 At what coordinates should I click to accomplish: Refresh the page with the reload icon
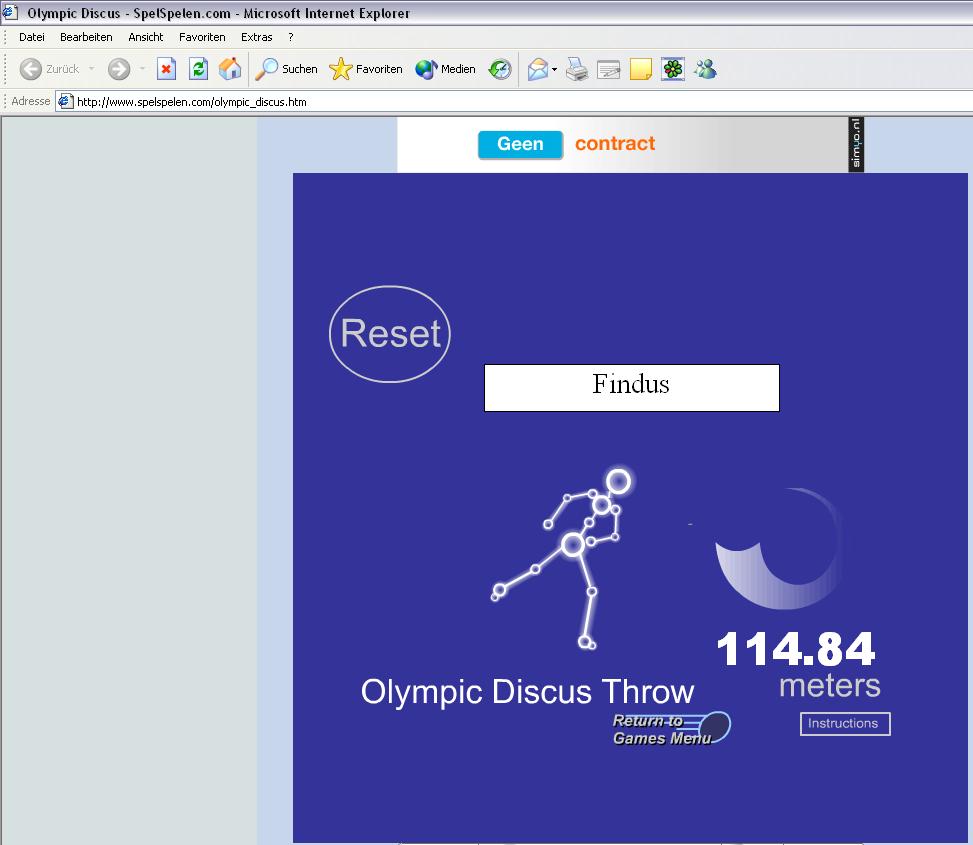199,69
